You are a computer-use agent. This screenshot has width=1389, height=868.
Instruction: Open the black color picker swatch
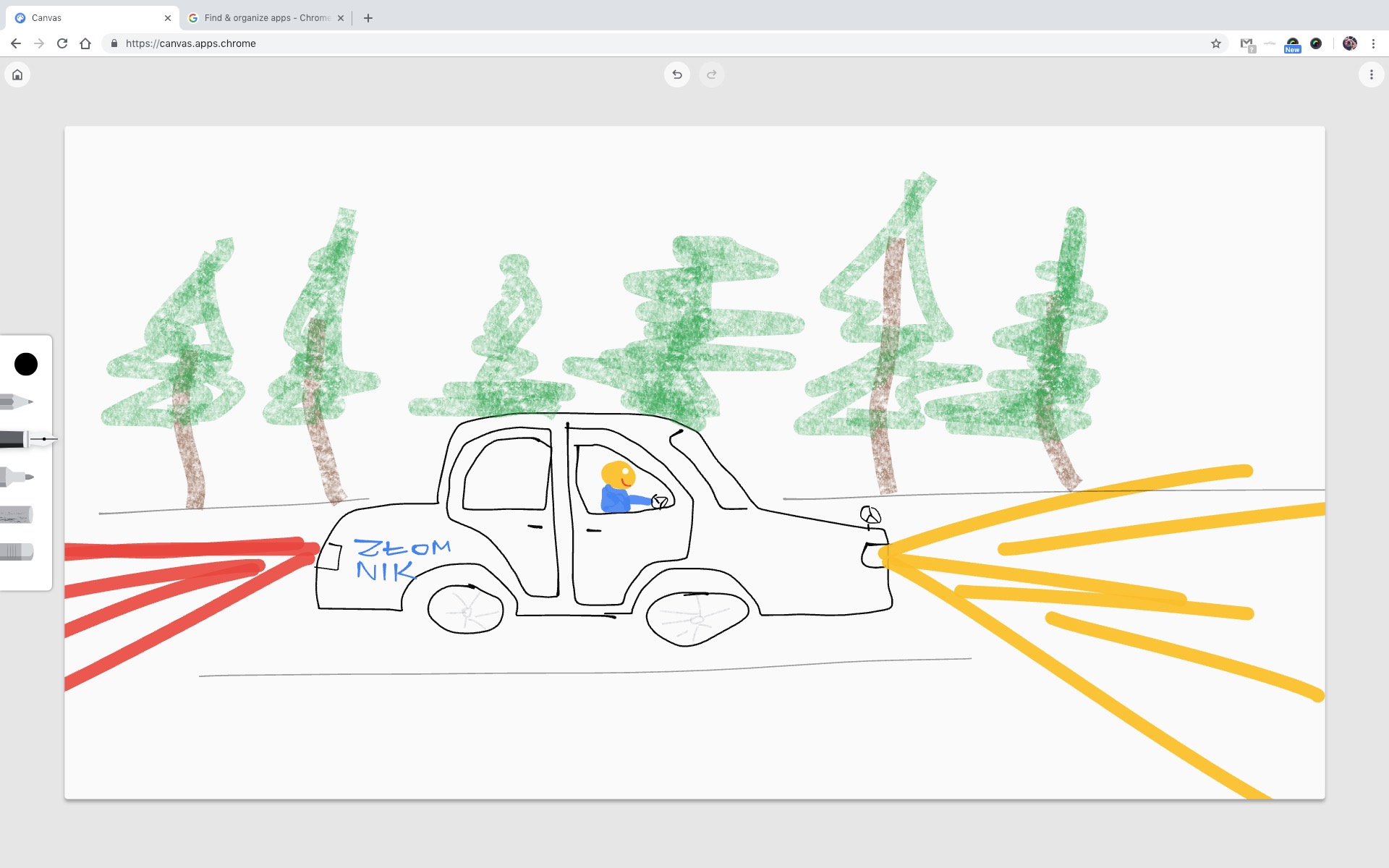click(x=26, y=364)
